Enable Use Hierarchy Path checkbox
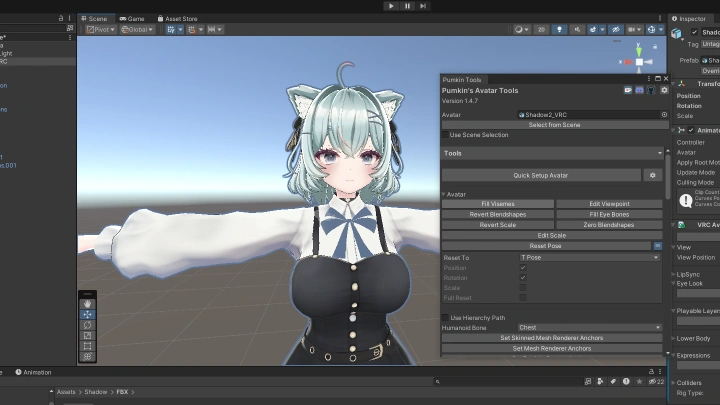 pyautogui.click(x=446, y=317)
